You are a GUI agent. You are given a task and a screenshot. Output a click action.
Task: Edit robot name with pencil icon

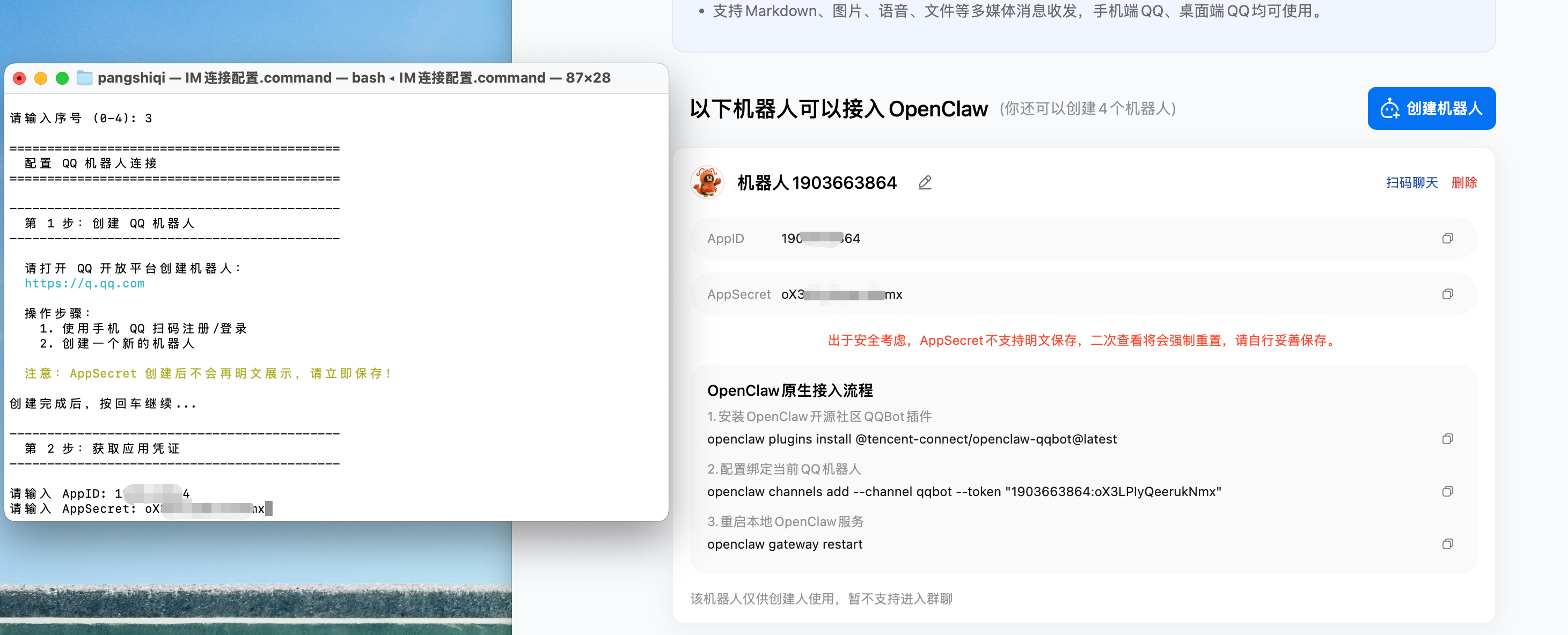pos(925,182)
